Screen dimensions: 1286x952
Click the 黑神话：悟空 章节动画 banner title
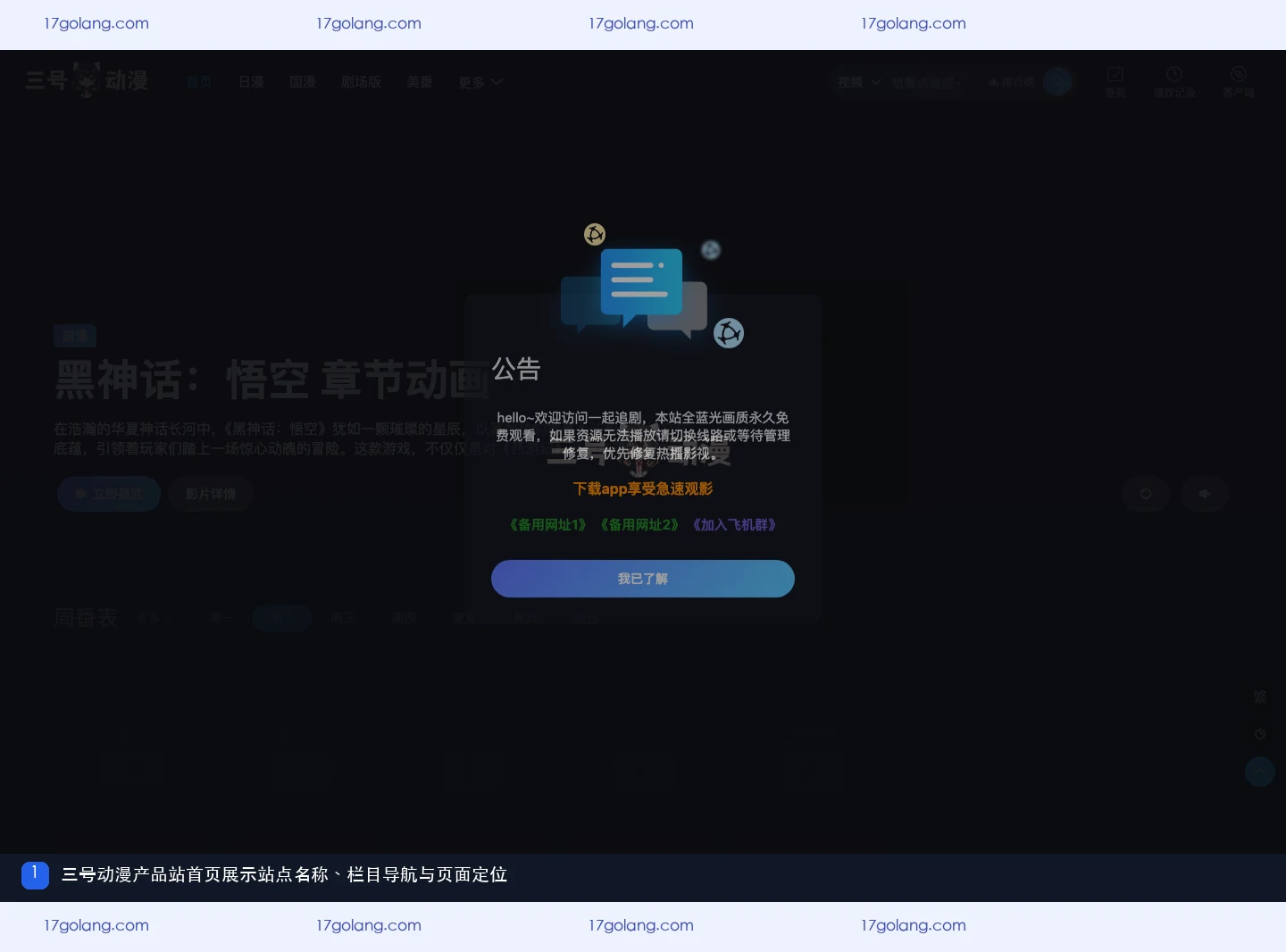coord(272,380)
